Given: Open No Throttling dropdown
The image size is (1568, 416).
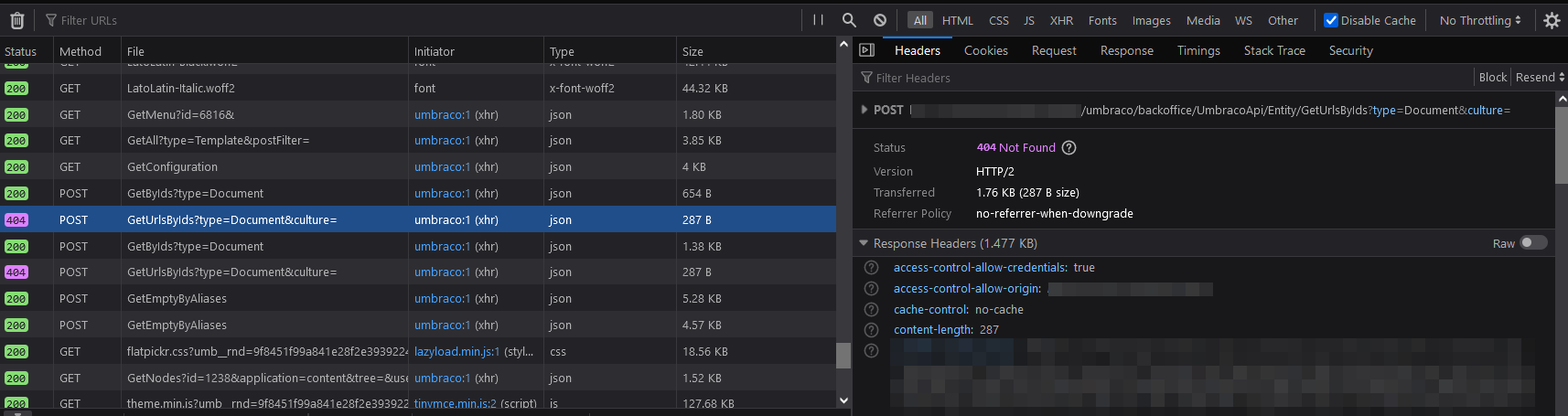Looking at the screenshot, I should coord(1479,20).
